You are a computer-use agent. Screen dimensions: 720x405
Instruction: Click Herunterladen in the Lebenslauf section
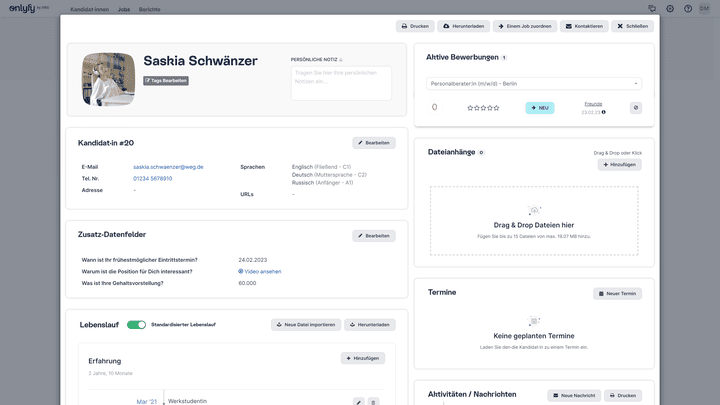370,325
